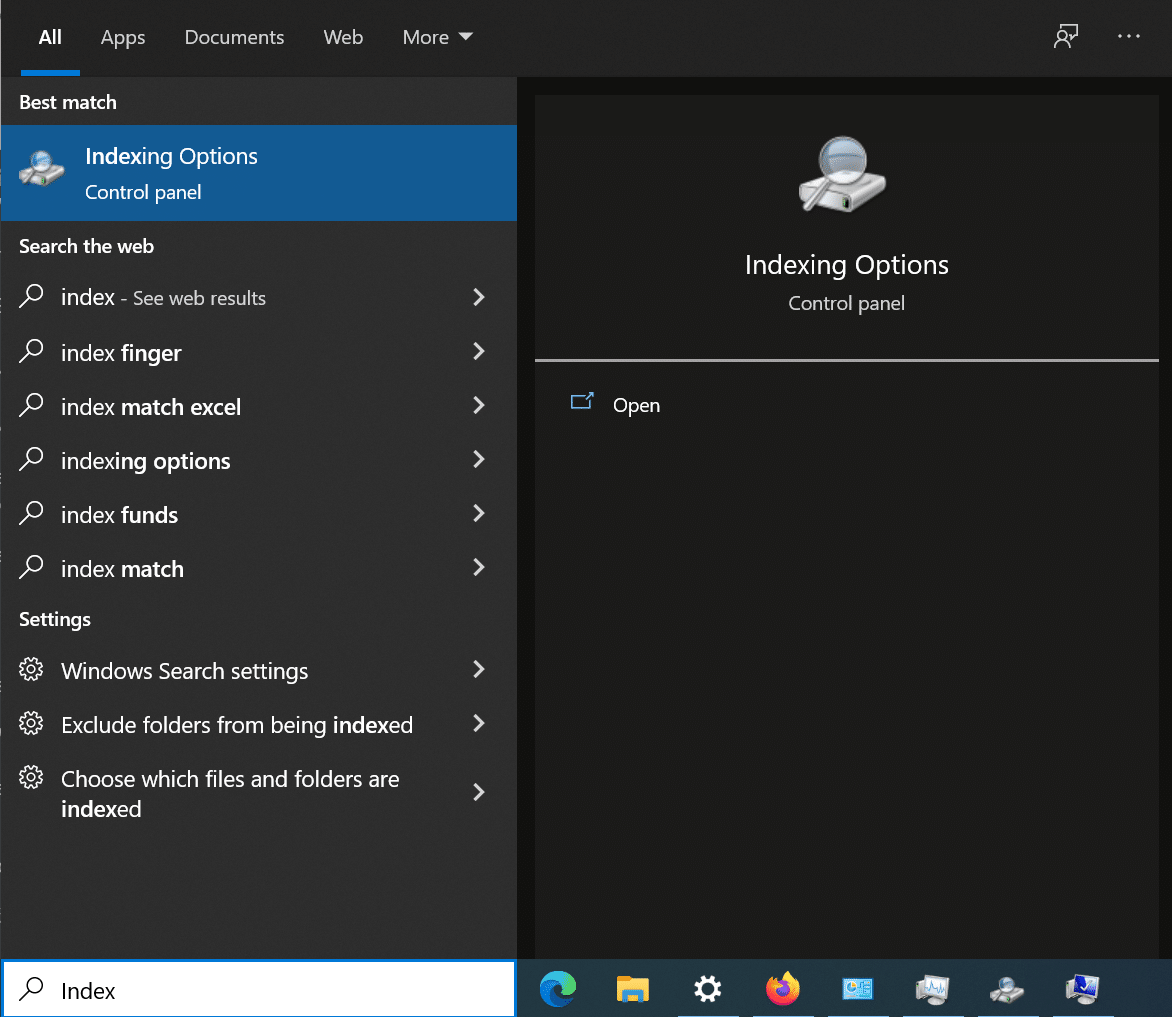Select the Indexing Options best match result
The height and width of the screenshot is (1017, 1172).
[259, 173]
